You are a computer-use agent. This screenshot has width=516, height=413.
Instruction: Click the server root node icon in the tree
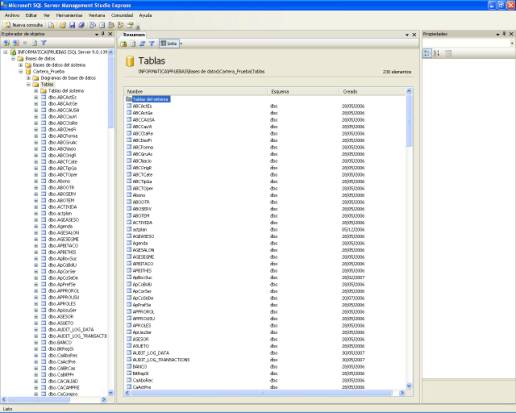tap(13, 52)
